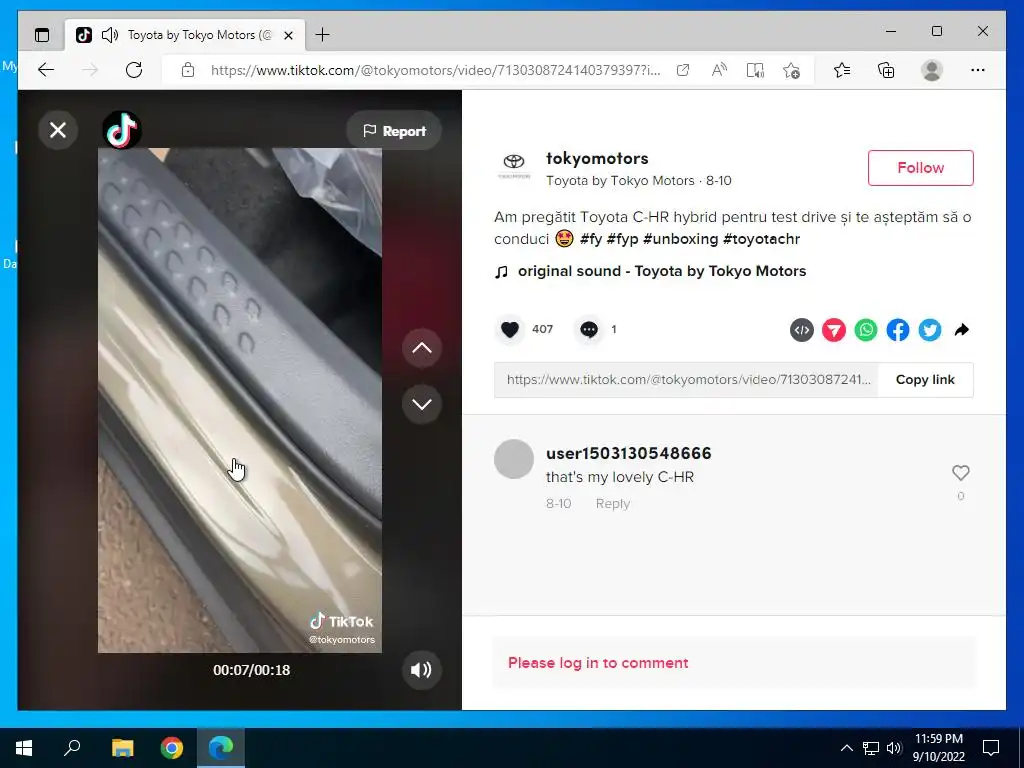Refresh the page

[134, 70]
